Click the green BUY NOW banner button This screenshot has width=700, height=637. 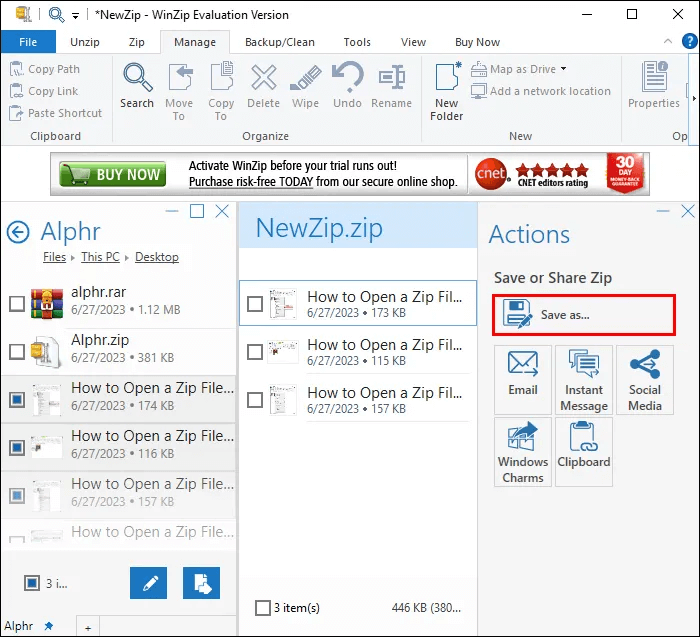[112, 174]
